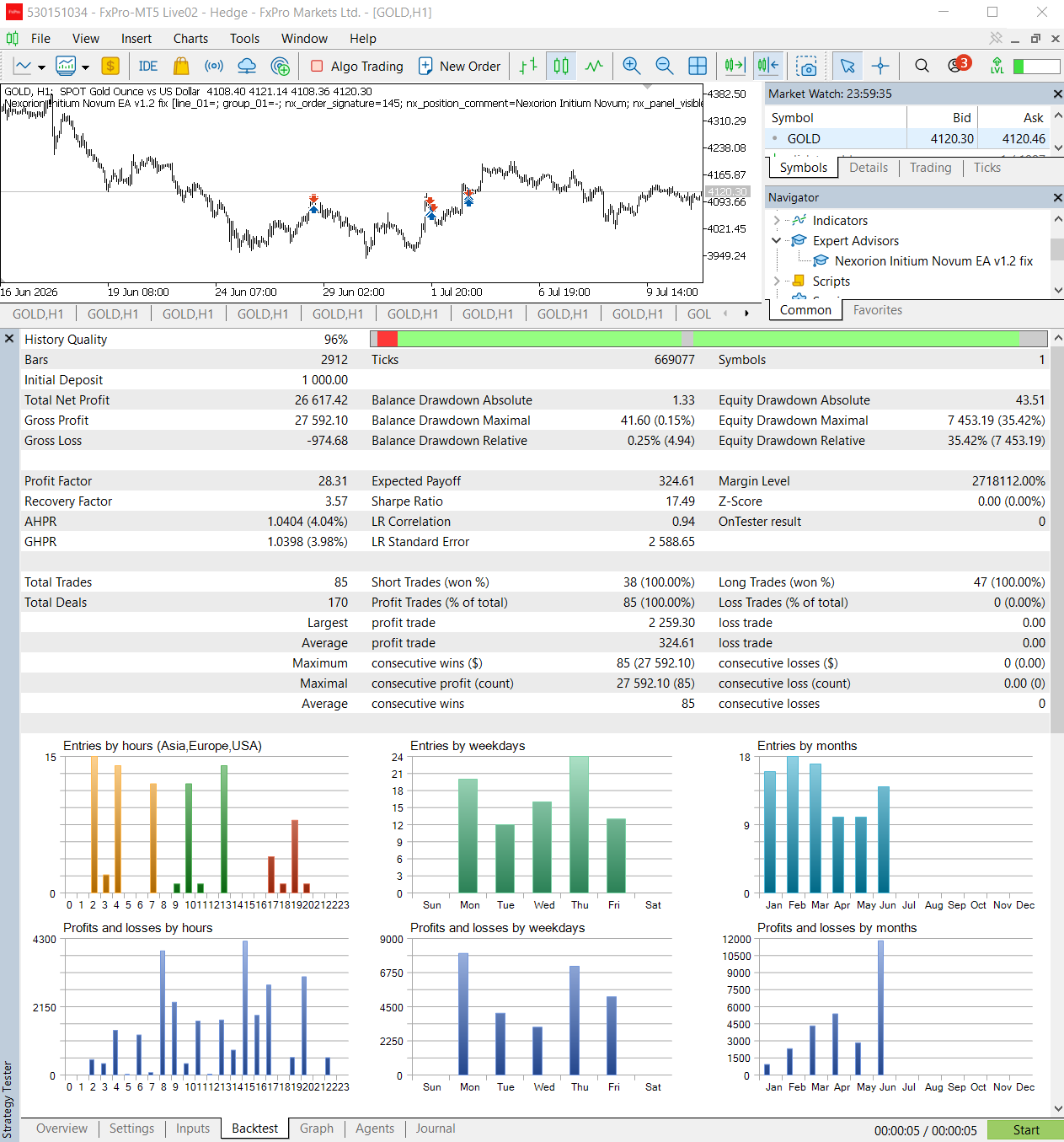
Task: Open the View menu
Action: click(86, 39)
